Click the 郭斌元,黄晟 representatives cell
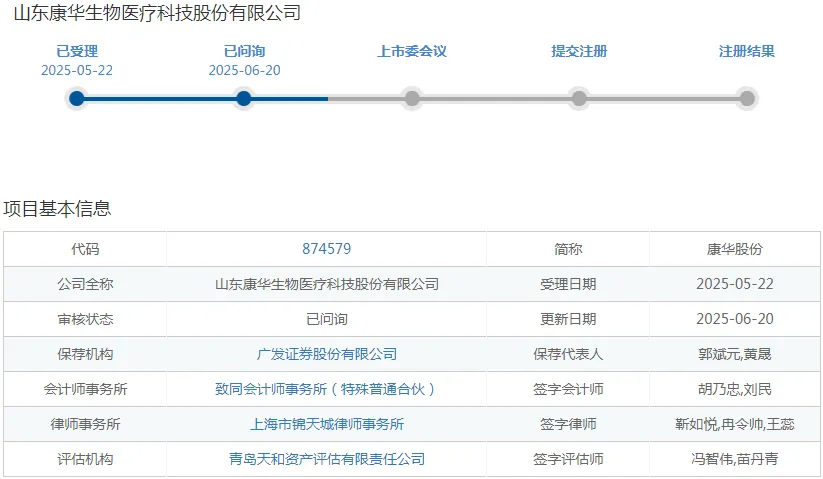Image resolution: width=823 pixels, height=479 pixels. point(735,354)
